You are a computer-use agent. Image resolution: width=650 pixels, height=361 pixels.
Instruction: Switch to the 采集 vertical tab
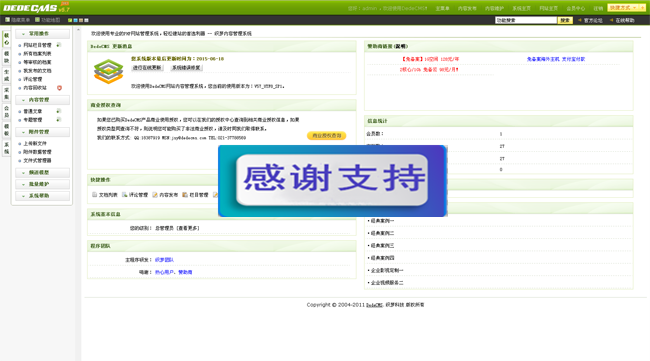pyautogui.click(x=6, y=94)
